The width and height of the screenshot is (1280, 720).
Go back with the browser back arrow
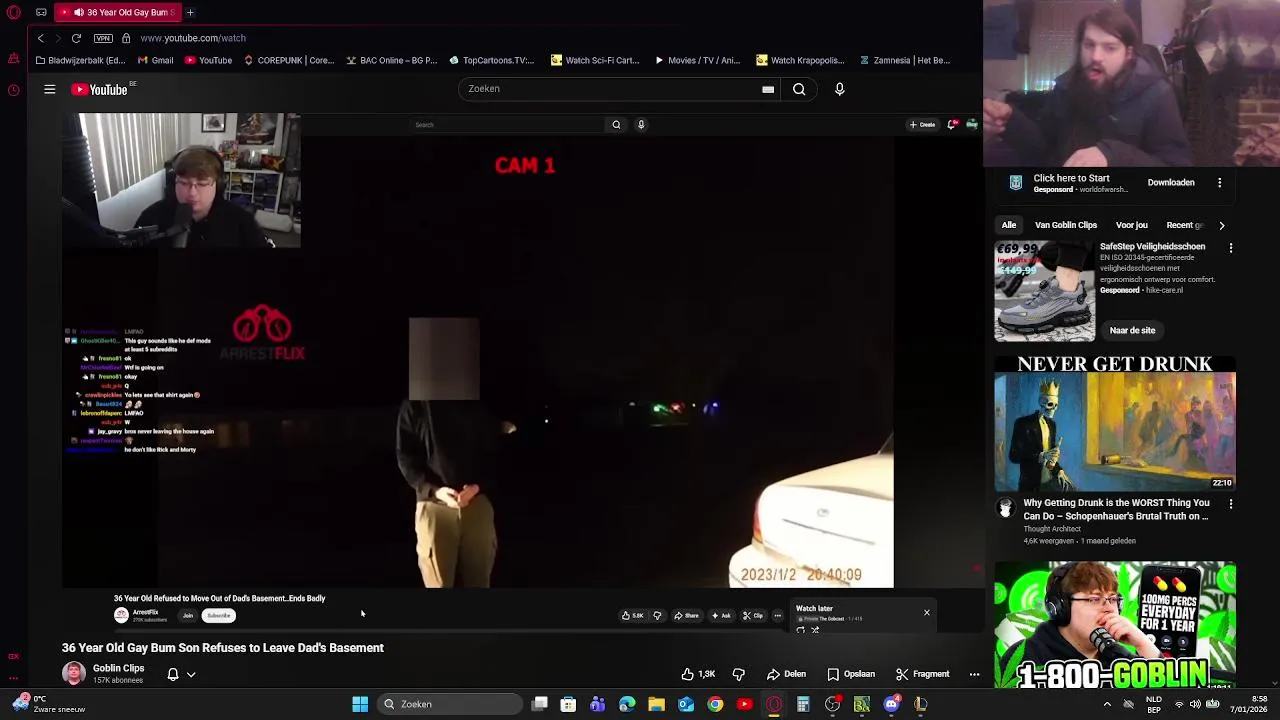pos(40,38)
